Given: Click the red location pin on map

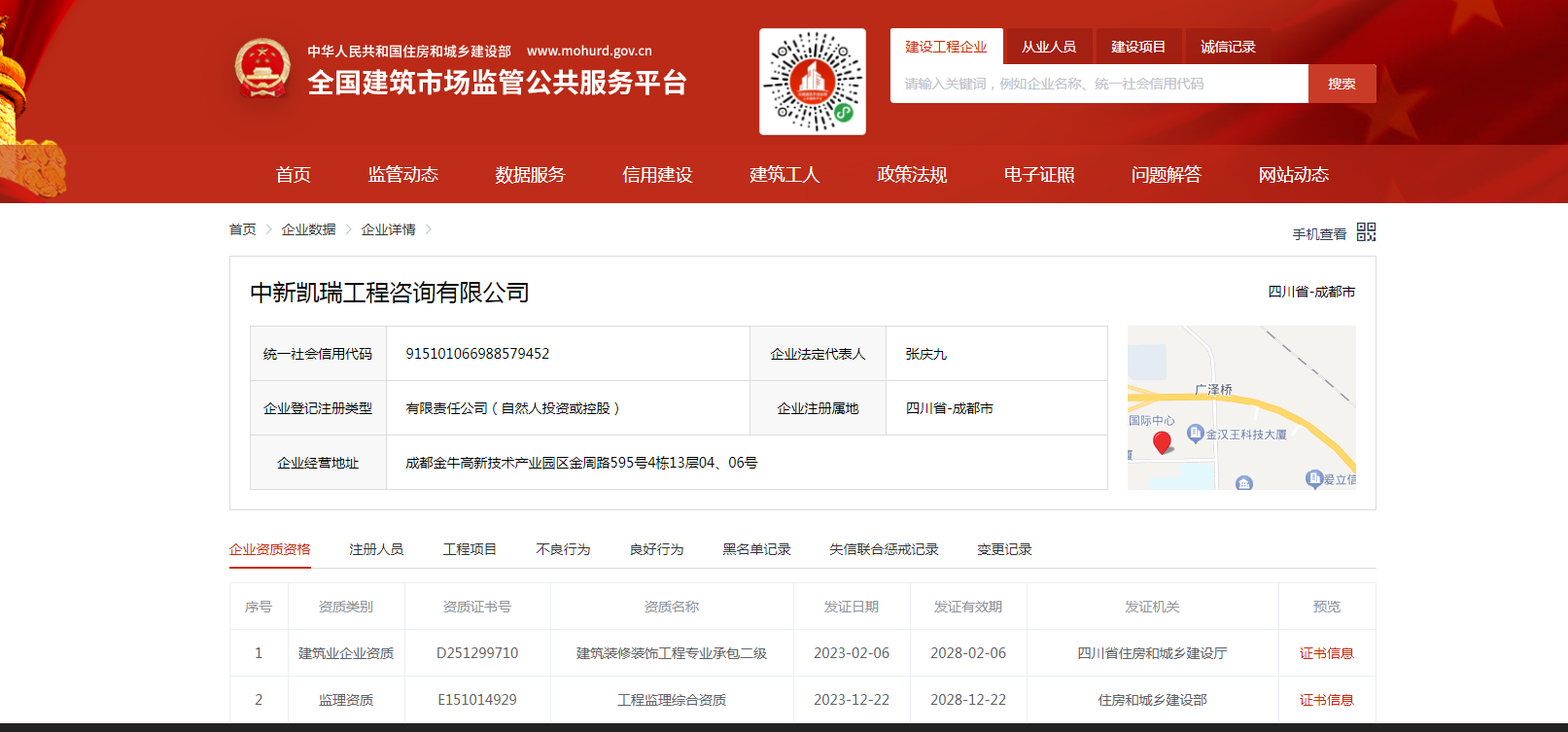Looking at the screenshot, I should 1162,442.
